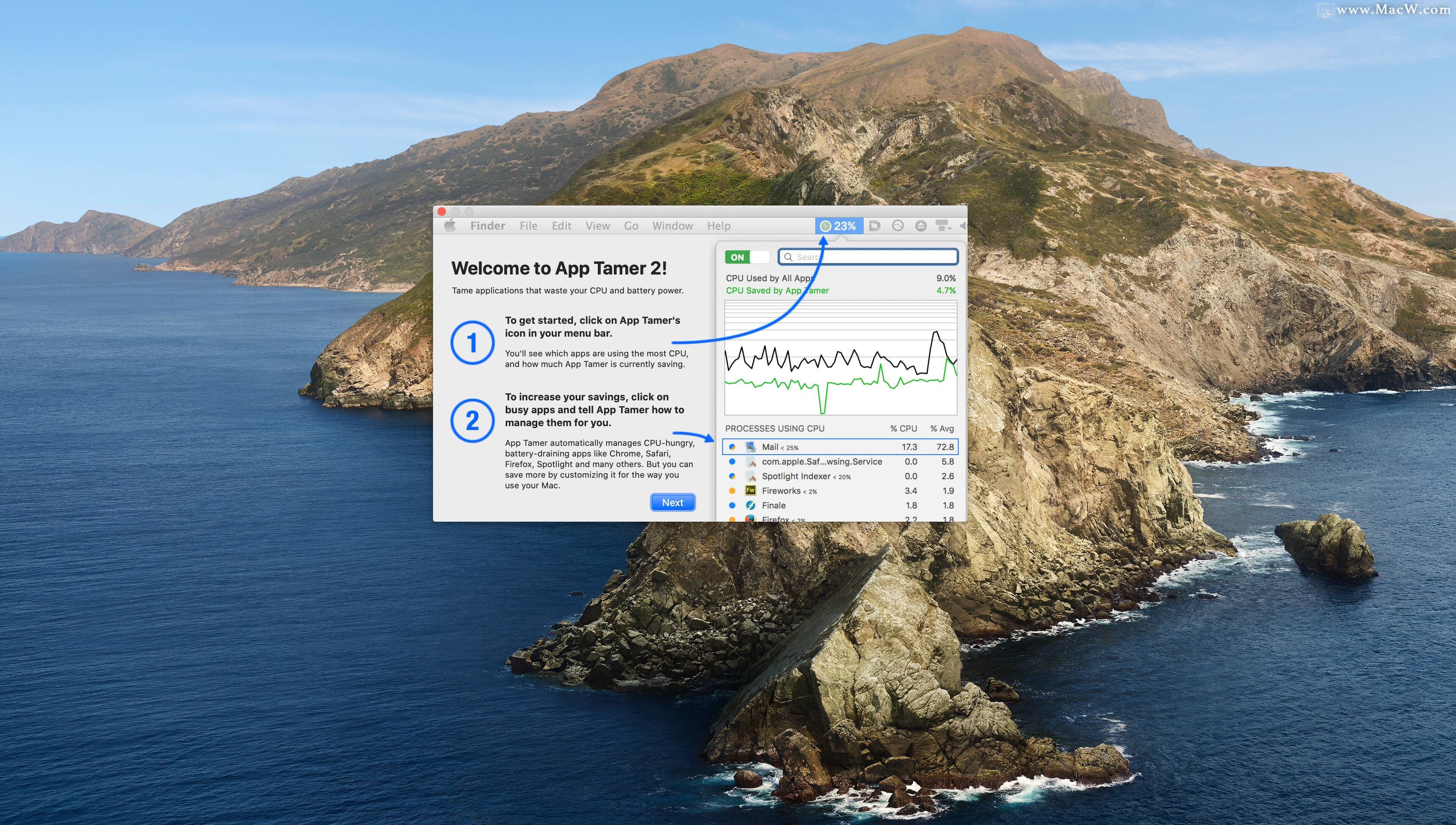Click the '% Avg' column header
1456x825 pixels.
click(x=941, y=428)
